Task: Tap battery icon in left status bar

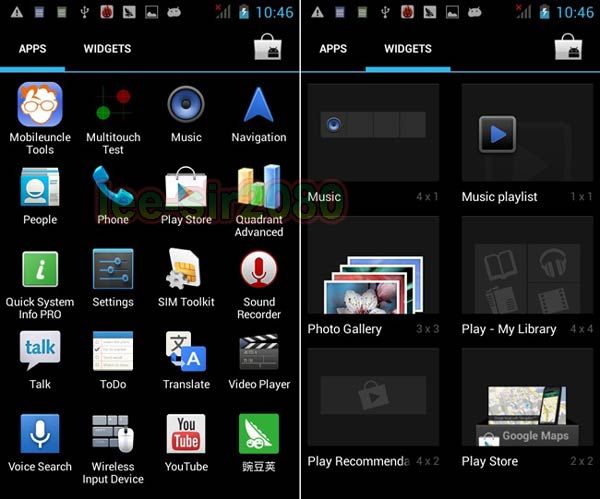Action: 244,12
